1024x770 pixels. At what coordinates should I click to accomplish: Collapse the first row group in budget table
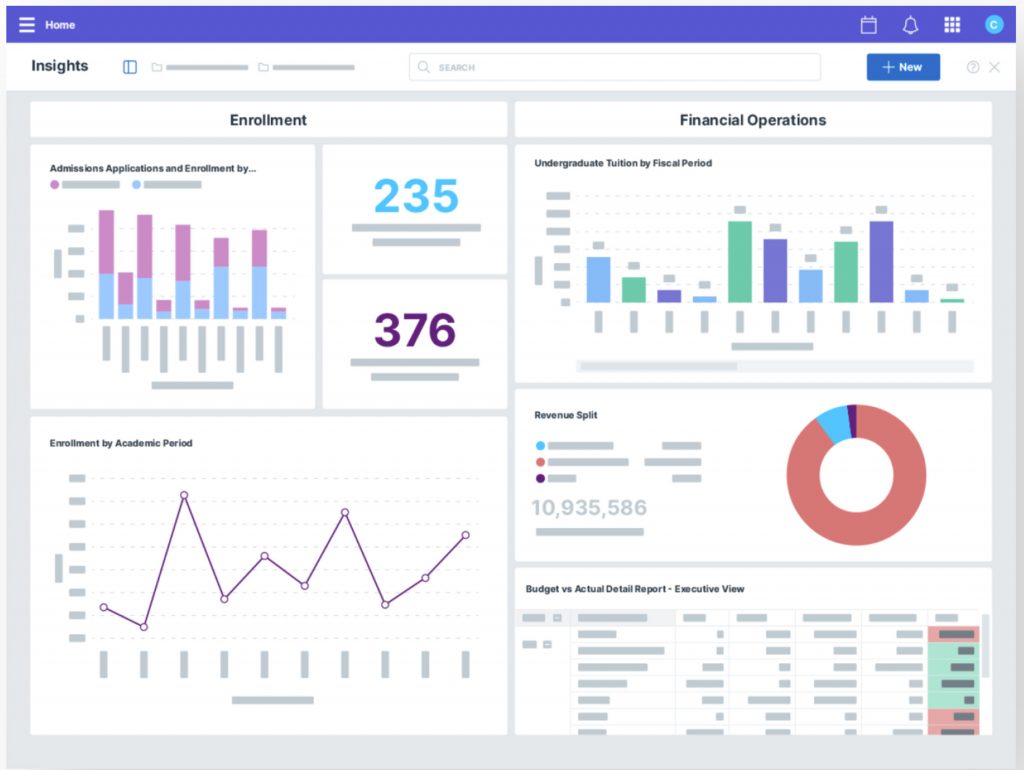(547, 644)
